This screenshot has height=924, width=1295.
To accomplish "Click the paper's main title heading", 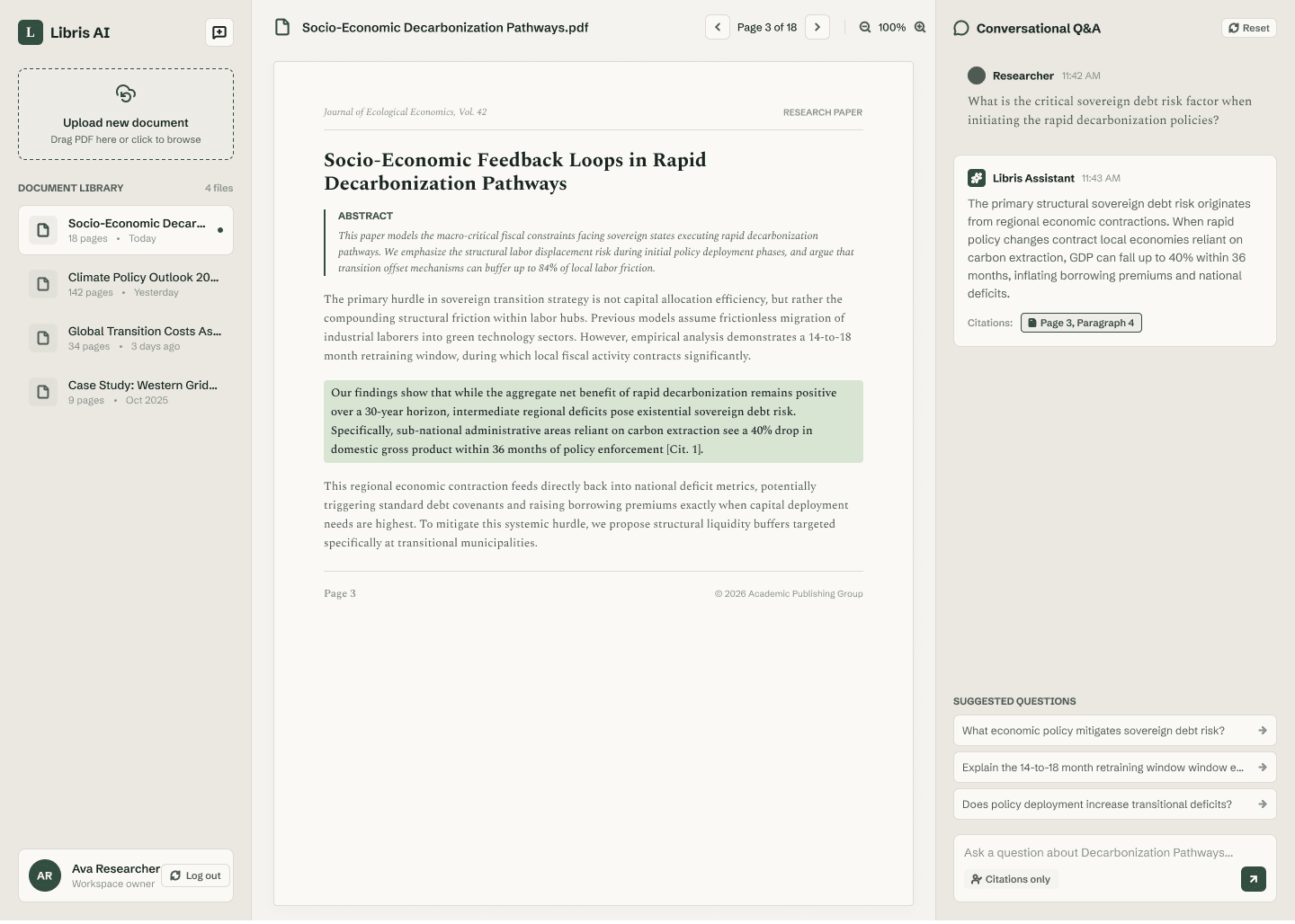I will coord(515,171).
